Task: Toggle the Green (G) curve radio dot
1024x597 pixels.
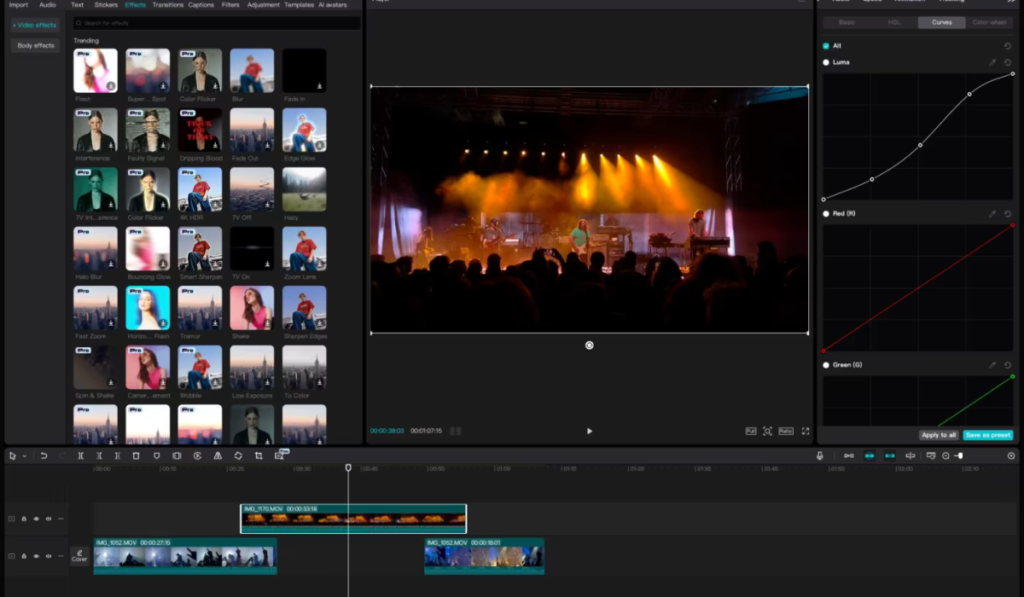Action: click(826, 365)
